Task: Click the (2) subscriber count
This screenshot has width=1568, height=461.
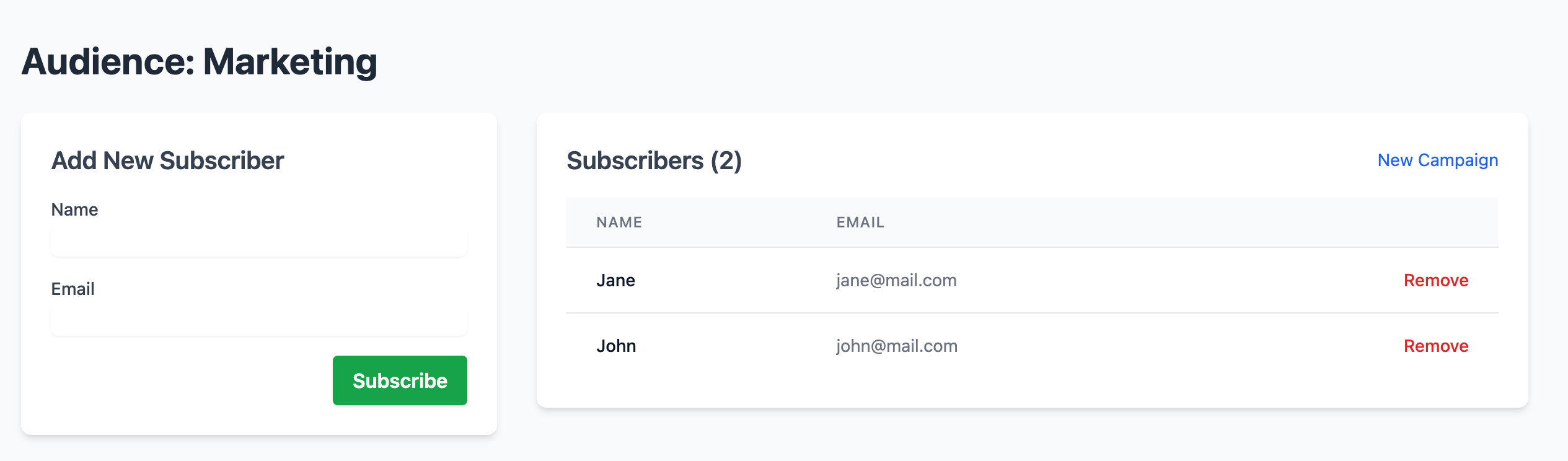Action: [726, 161]
